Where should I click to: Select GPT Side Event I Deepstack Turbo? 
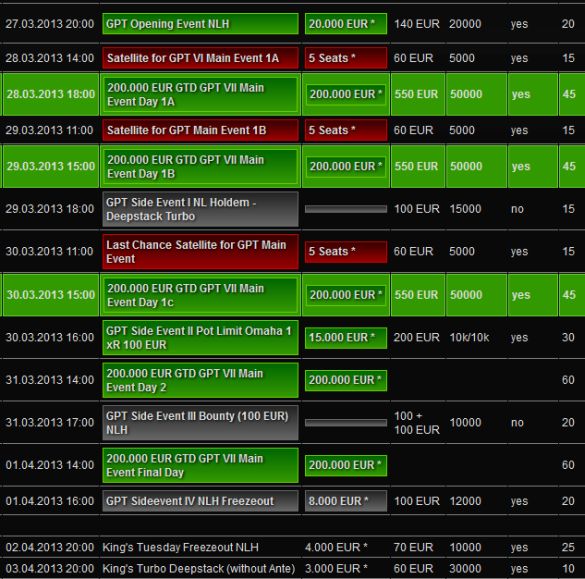(x=200, y=209)
